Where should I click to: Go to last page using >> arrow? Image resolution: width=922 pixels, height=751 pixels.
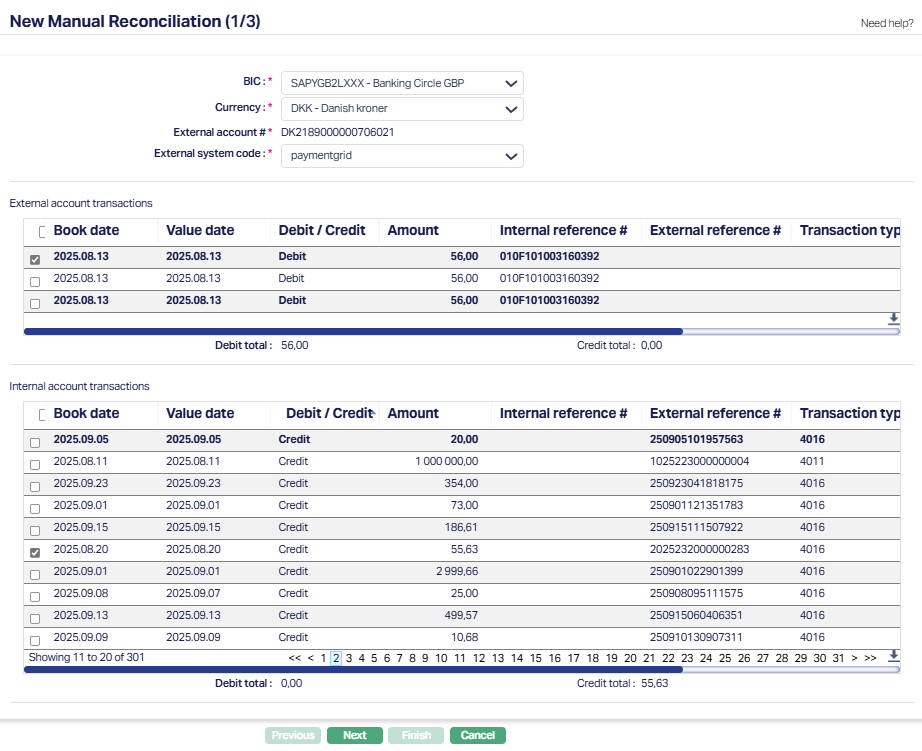tap(870, 658)
